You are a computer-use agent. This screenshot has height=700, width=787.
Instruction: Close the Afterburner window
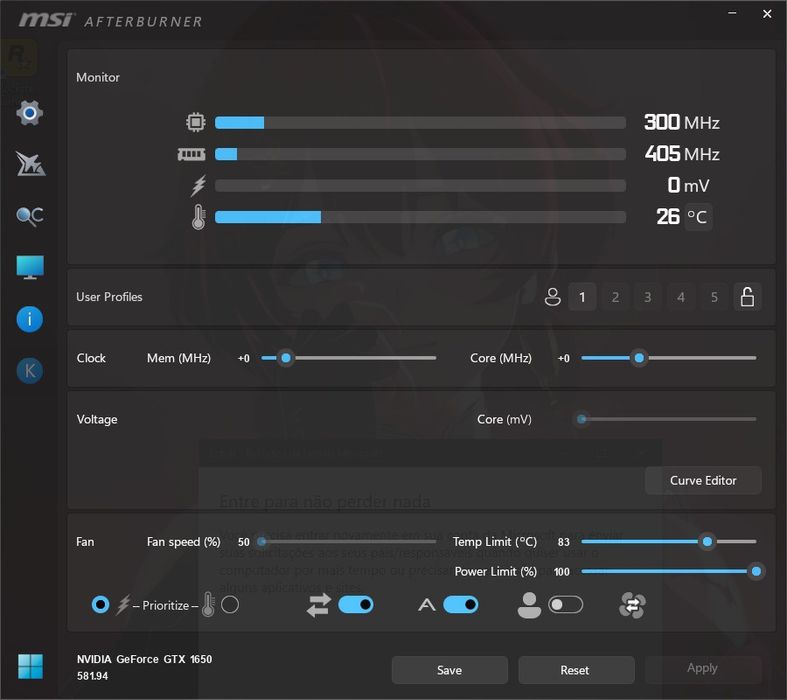[x=767, y=14]
